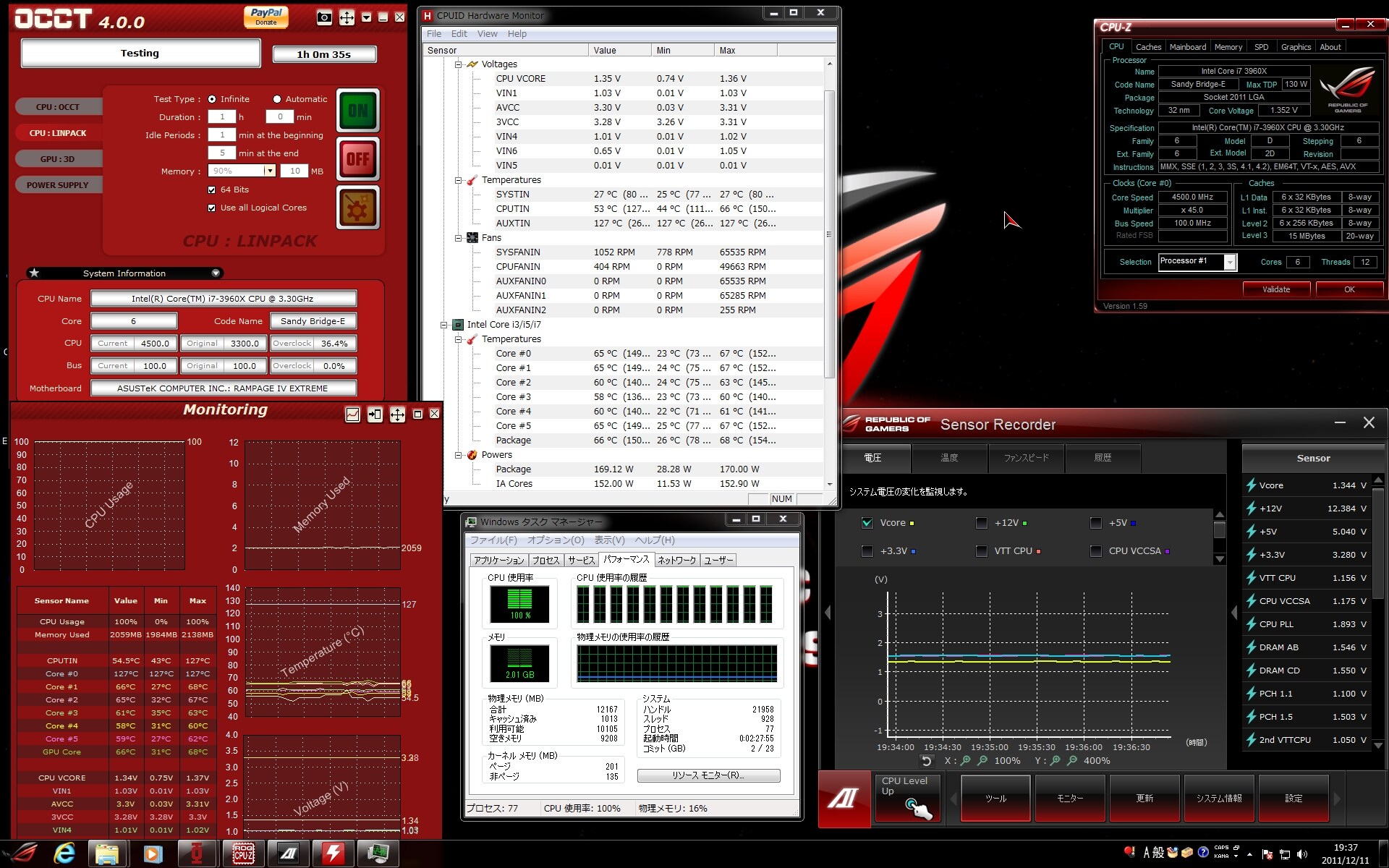1389x868 pixels.
Task: Select Automatic test type radio
Action: coord(277,99)
